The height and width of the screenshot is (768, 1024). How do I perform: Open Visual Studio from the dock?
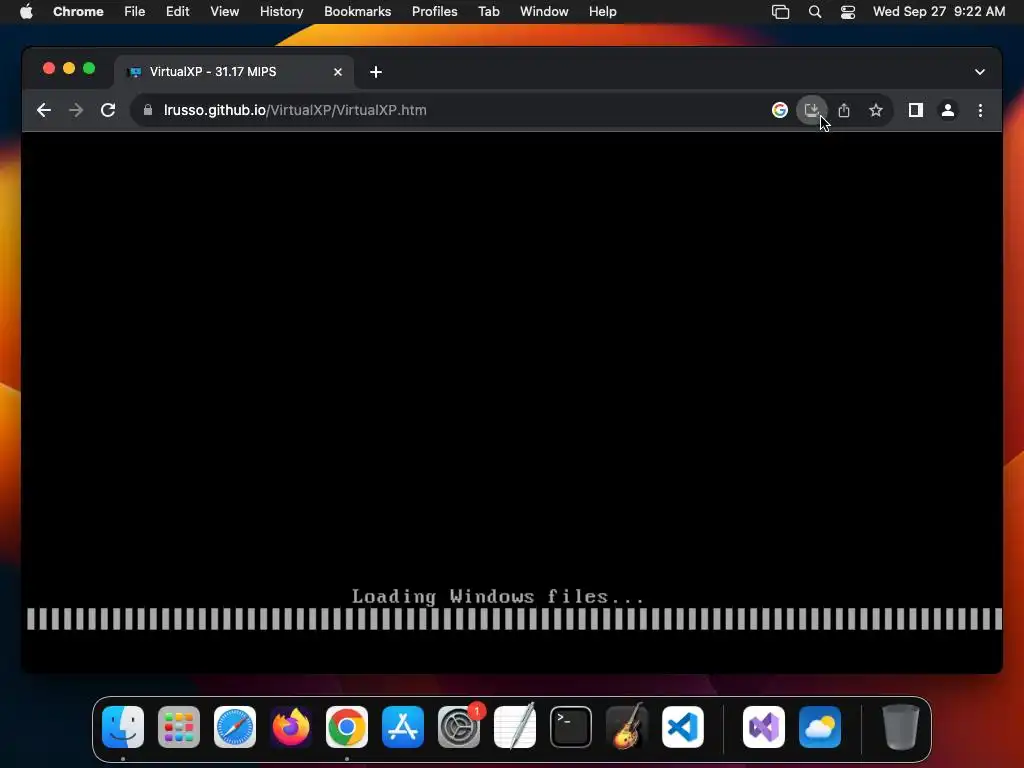pyautogui.click(x=764, y=727)
